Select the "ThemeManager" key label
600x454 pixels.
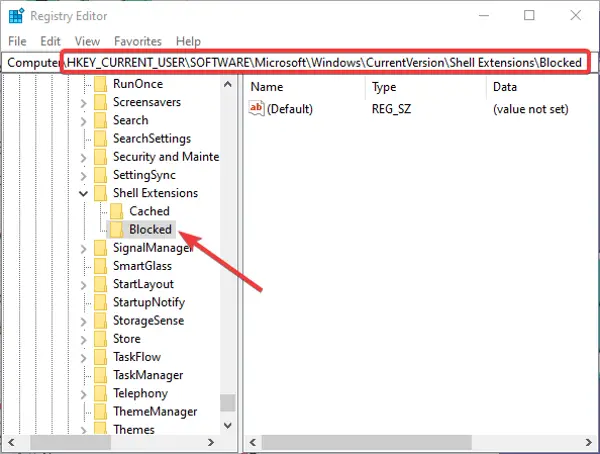point(155,412)
